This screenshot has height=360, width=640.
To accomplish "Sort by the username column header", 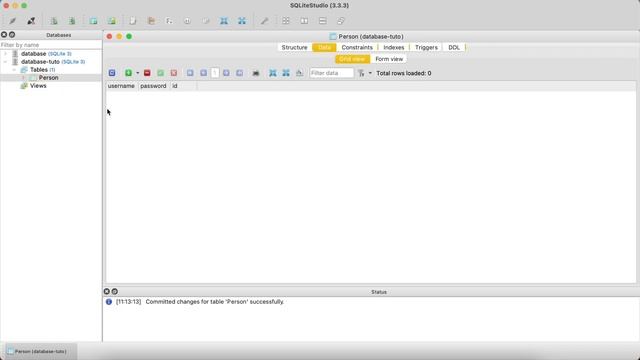I will (x=121, y=86).
